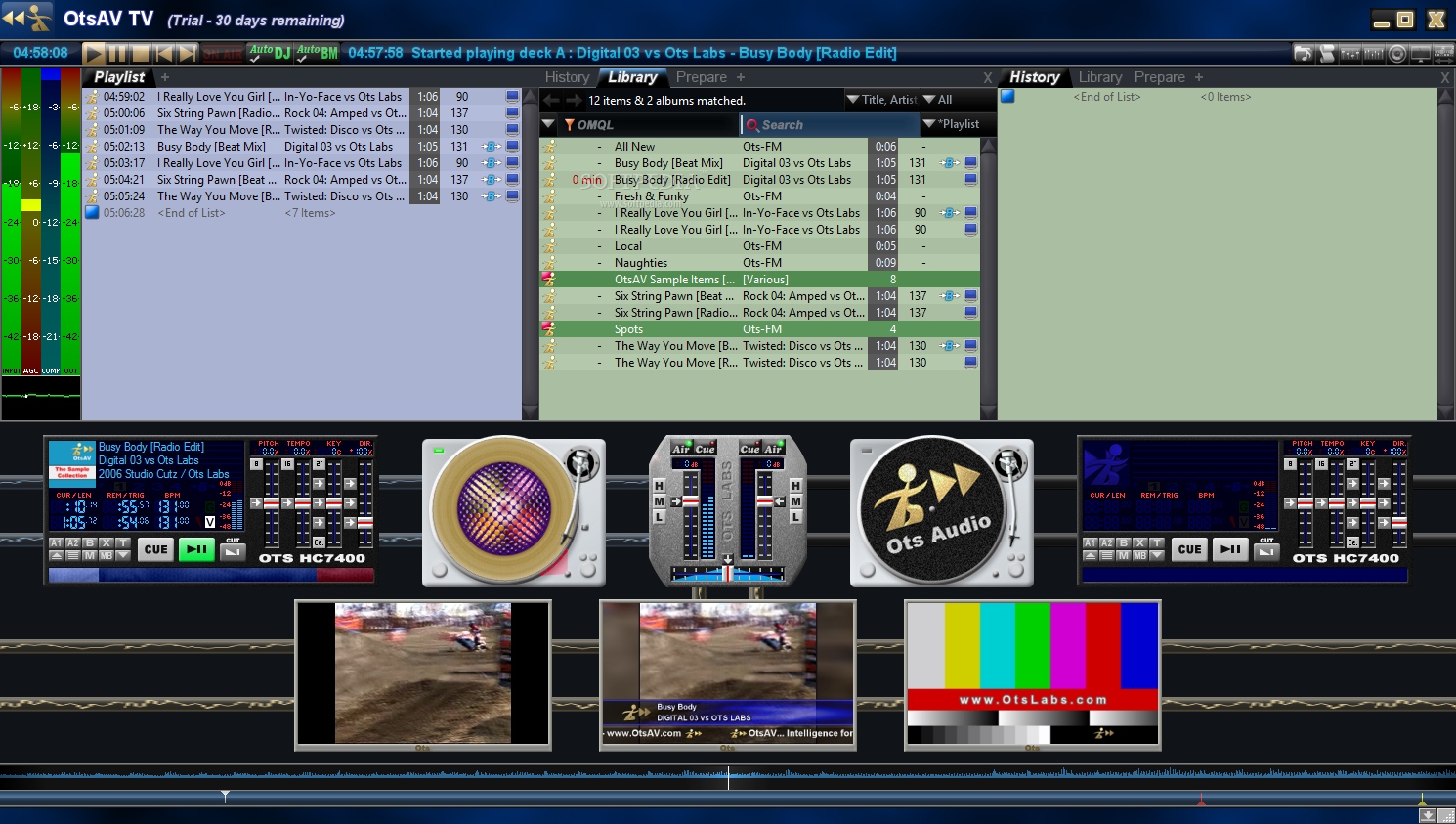The height and width of the screenshot is (824, 1456).
Task: Add new tab next to Playlist
Action: pyautogui.click(x=165, y=77)
